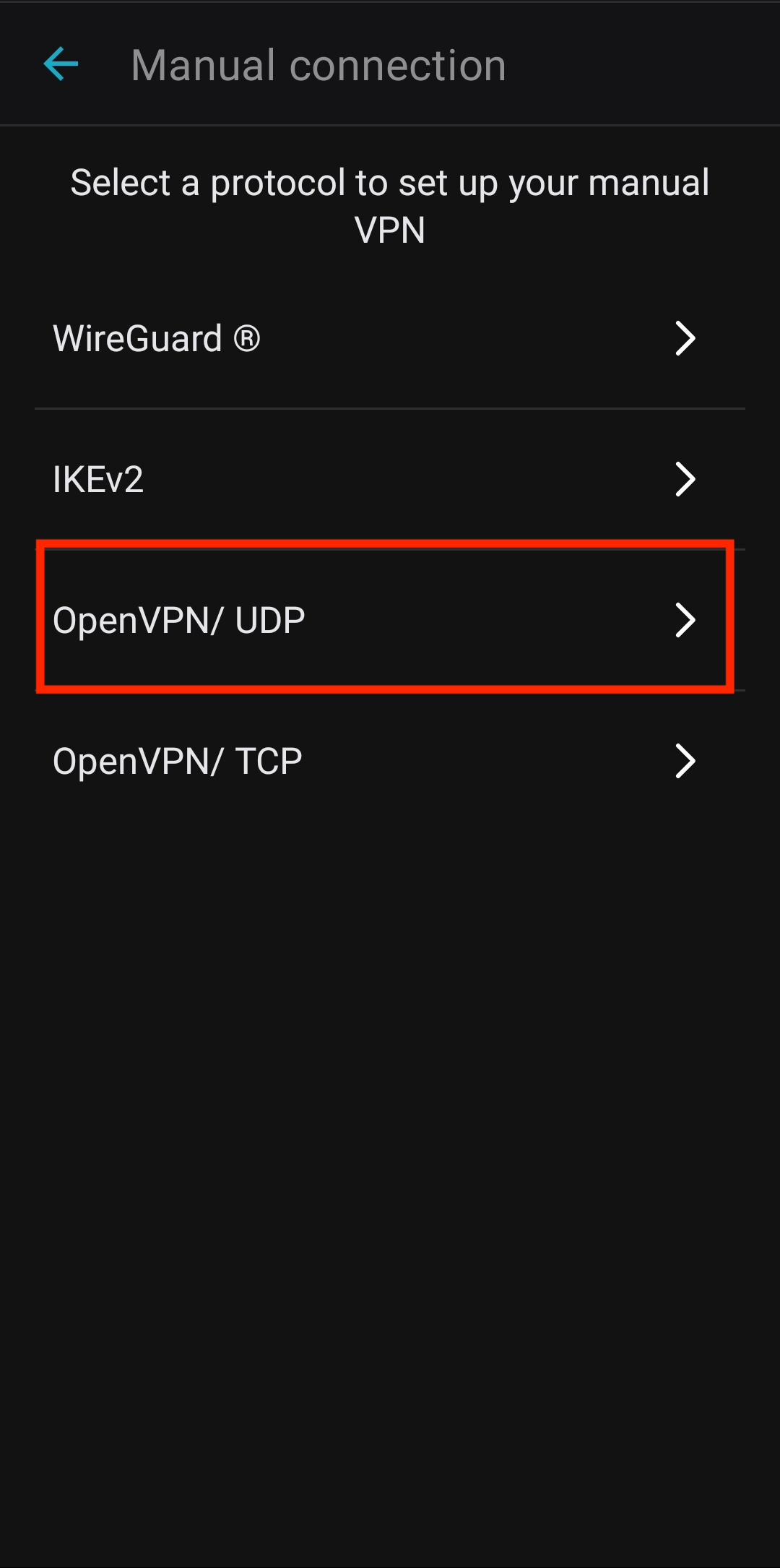Click the chevron beside WireGuard
The image size is (780, 1568).
(x=685, y=338)
